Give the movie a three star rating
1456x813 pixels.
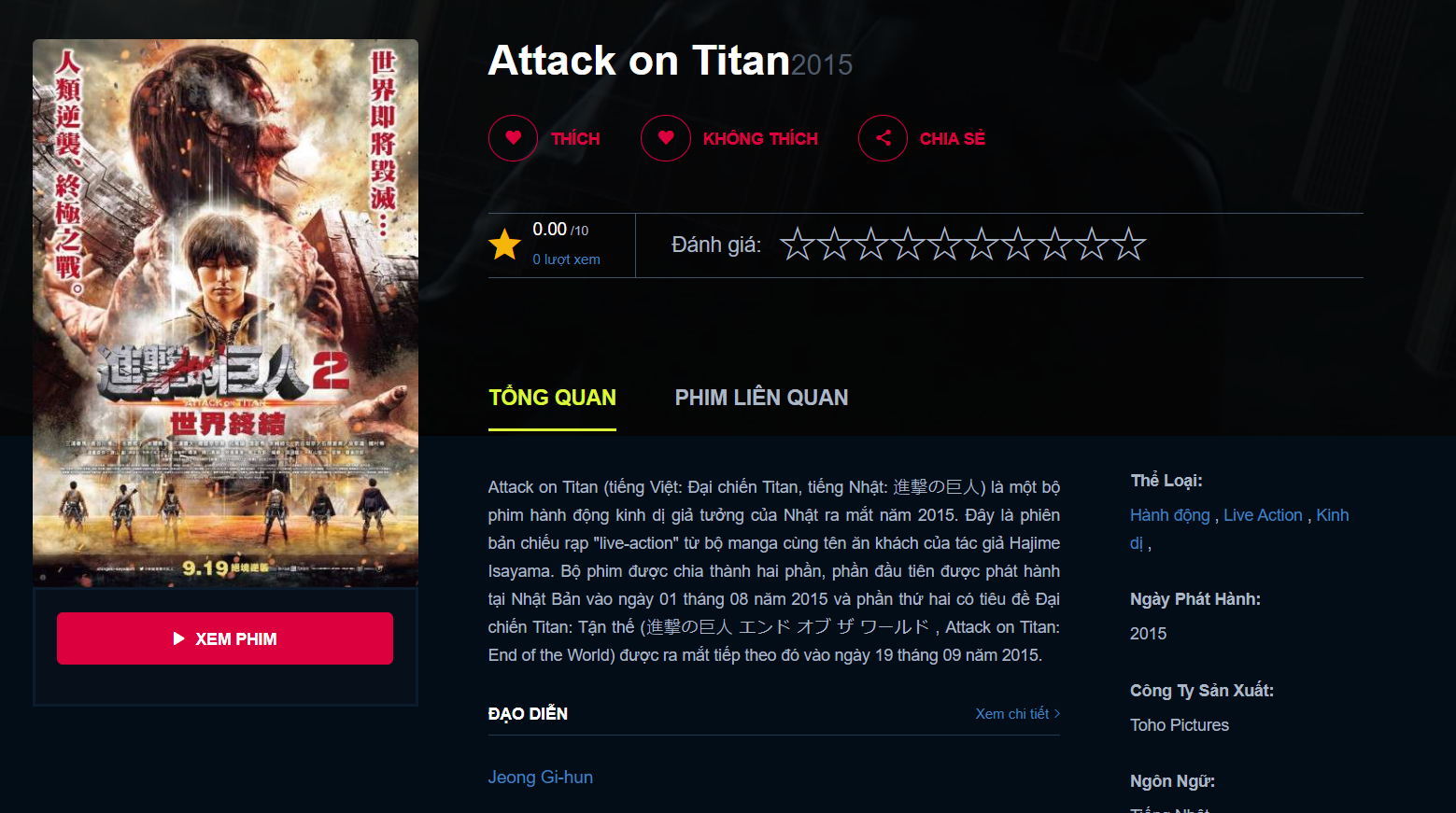870,245
